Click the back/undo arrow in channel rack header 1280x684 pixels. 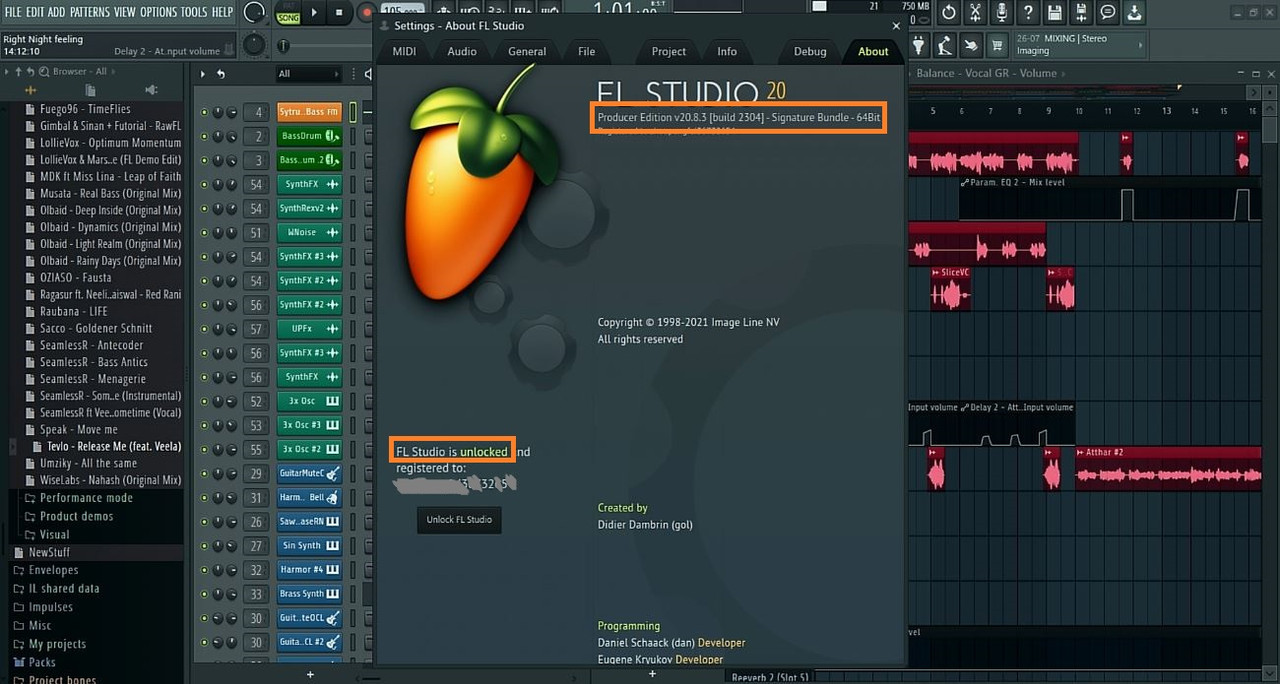(221, 74)
